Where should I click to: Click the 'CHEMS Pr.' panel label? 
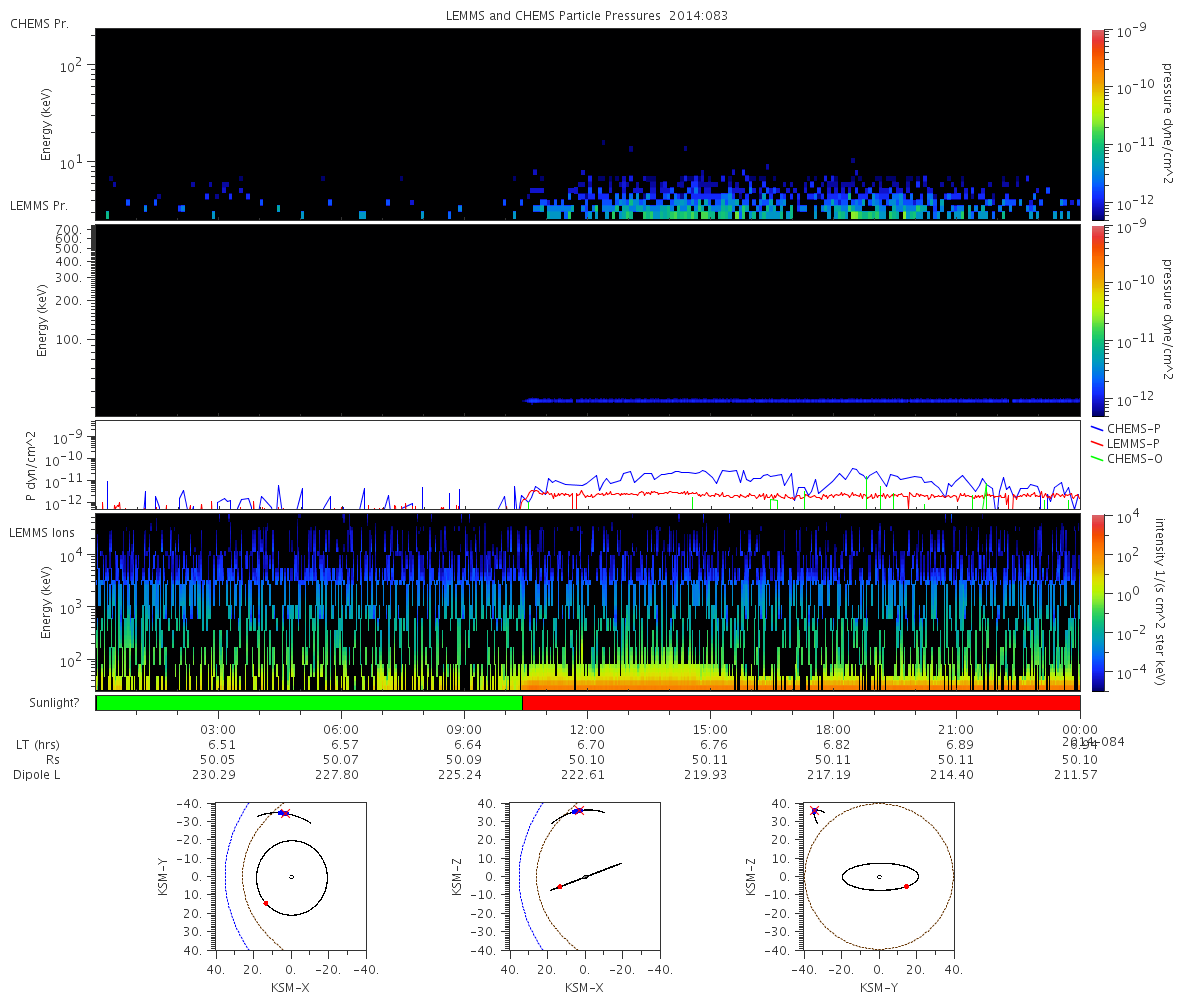[x=39, y=23]
